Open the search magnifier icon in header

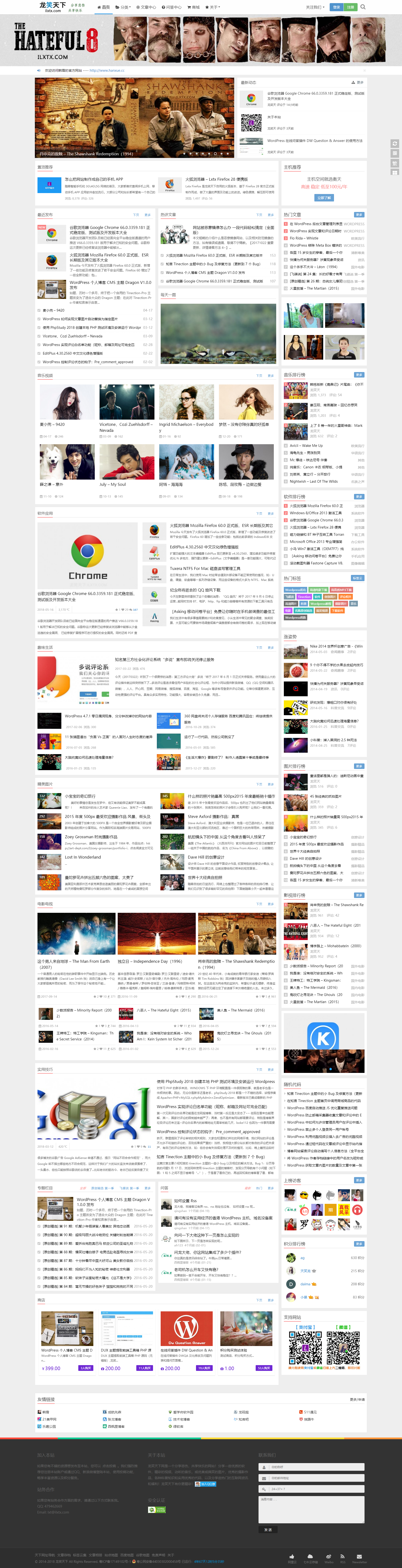coord(363,7)
